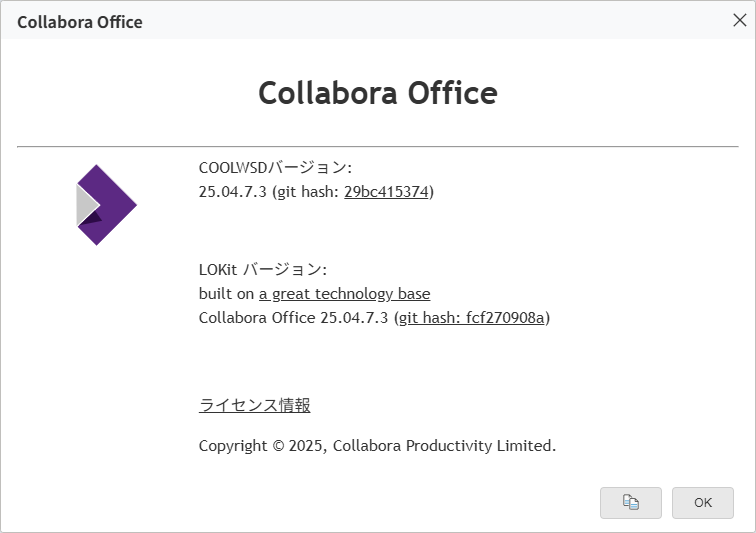The image size is (756, 533).
Task: Click the LOKit バージョン label
Action: click(262, 269)
